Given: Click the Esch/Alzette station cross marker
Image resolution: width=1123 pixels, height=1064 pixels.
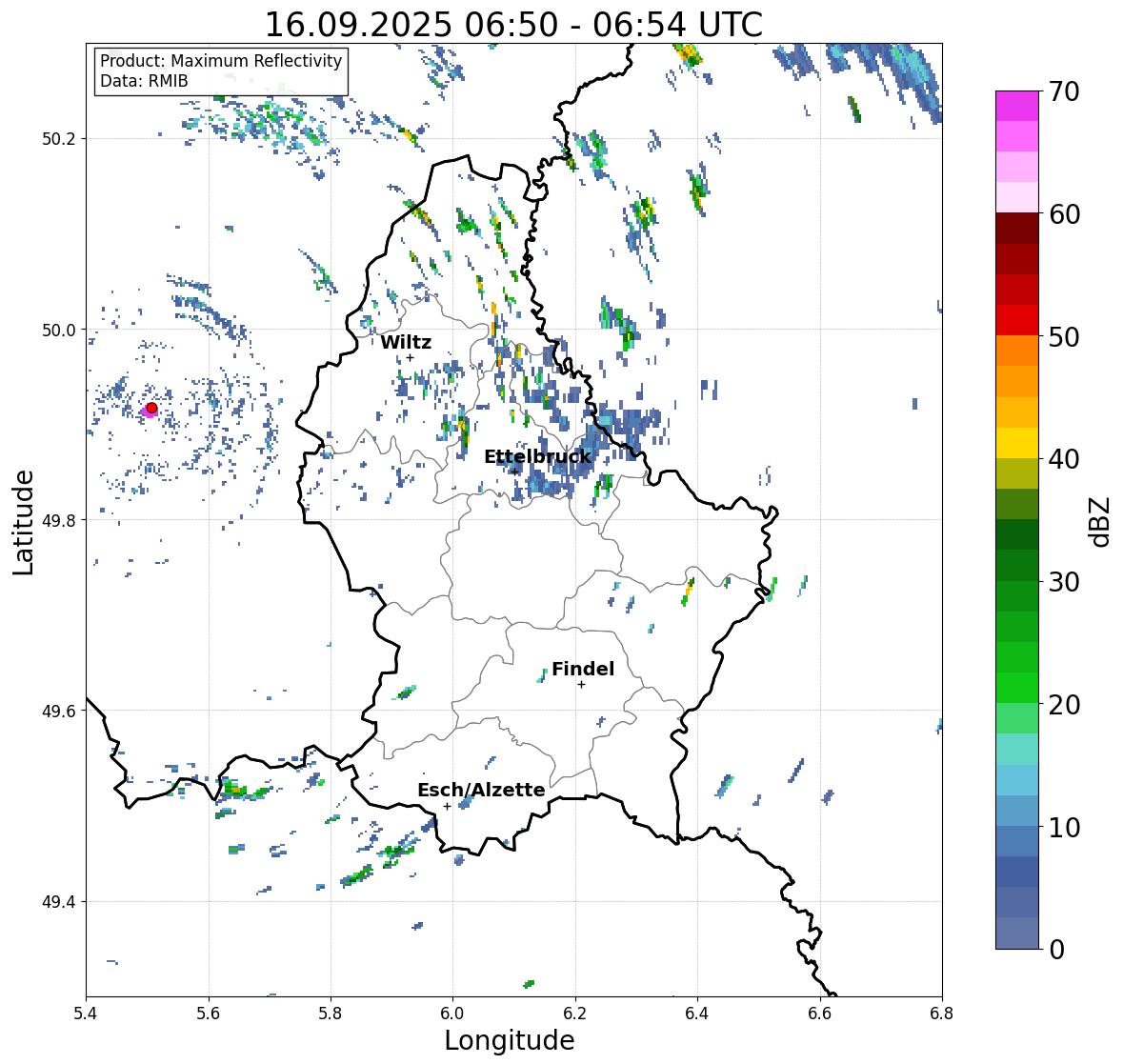Looking at the screenshot, I should (447, 806).
